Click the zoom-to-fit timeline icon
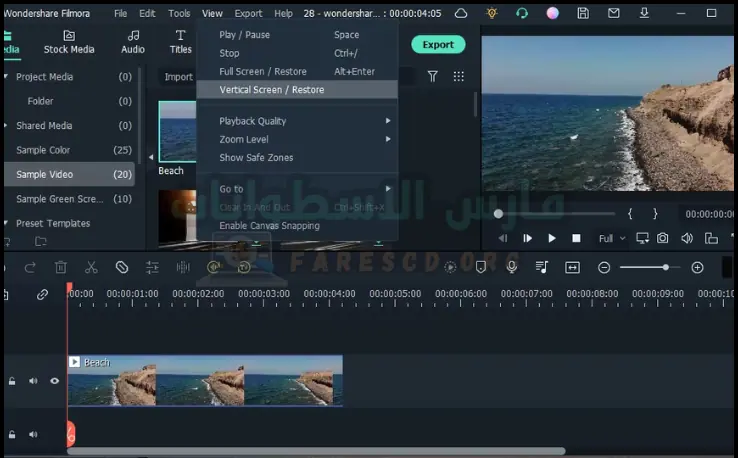738x458 pixels. point(572,267)
